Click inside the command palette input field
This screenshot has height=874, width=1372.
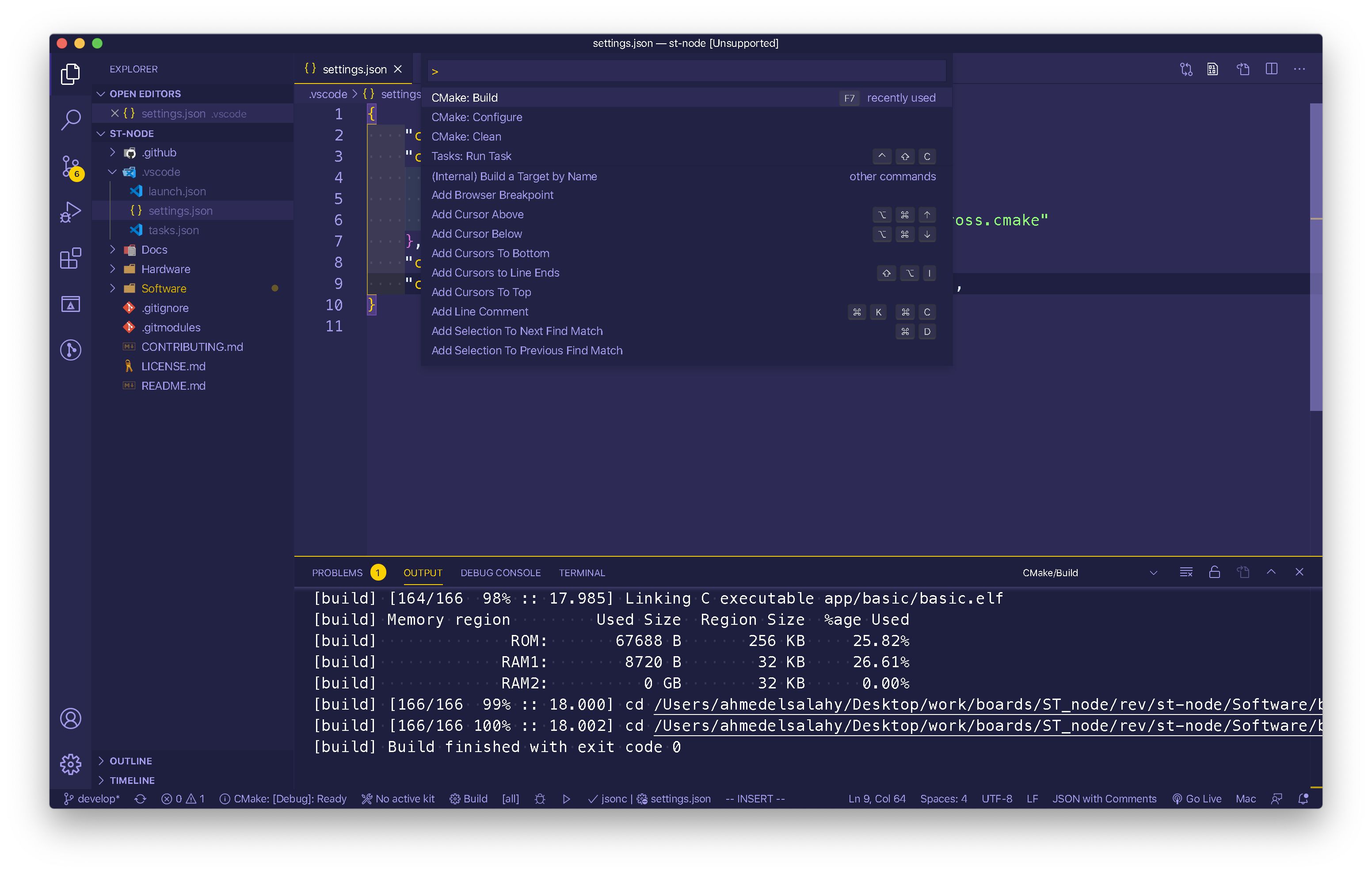click(x=684, y=70)
